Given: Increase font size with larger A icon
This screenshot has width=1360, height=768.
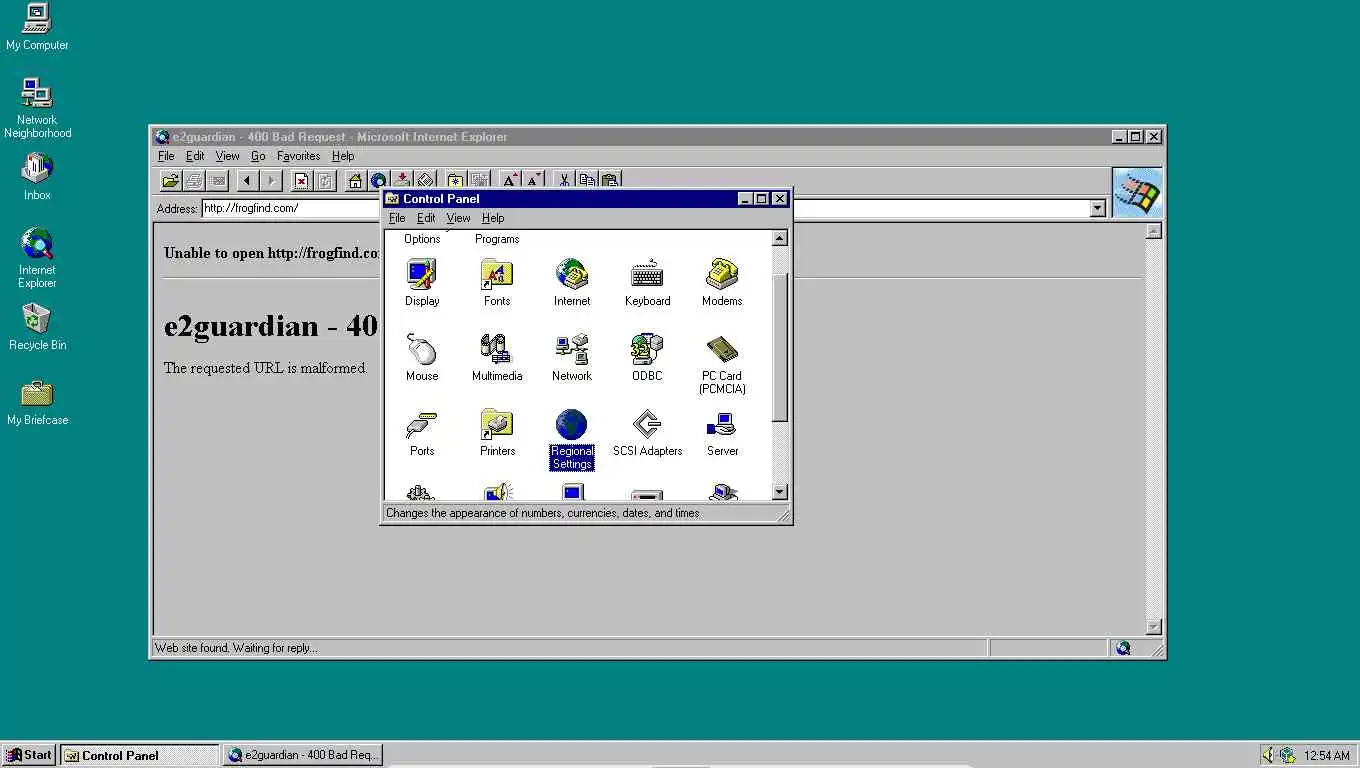Looking at the screenshot, I should coord(510,181).
